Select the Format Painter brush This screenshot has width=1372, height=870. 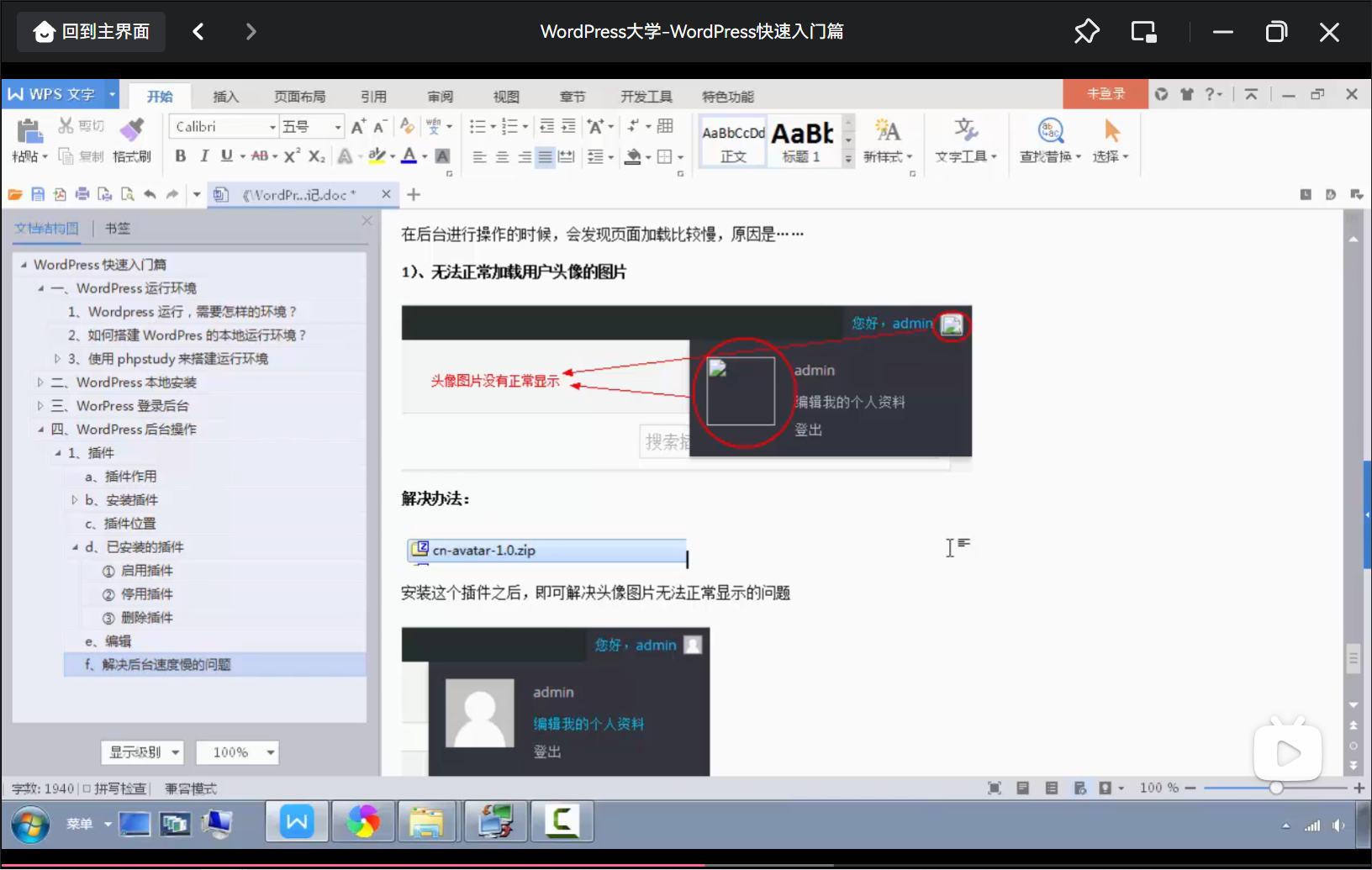tap(132, 129)
